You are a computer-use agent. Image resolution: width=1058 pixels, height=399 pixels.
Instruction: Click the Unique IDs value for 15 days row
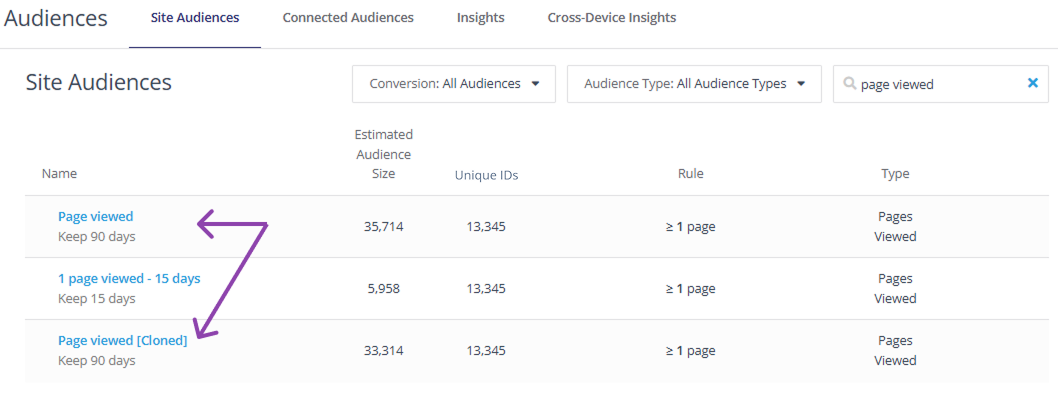(486, 289)
